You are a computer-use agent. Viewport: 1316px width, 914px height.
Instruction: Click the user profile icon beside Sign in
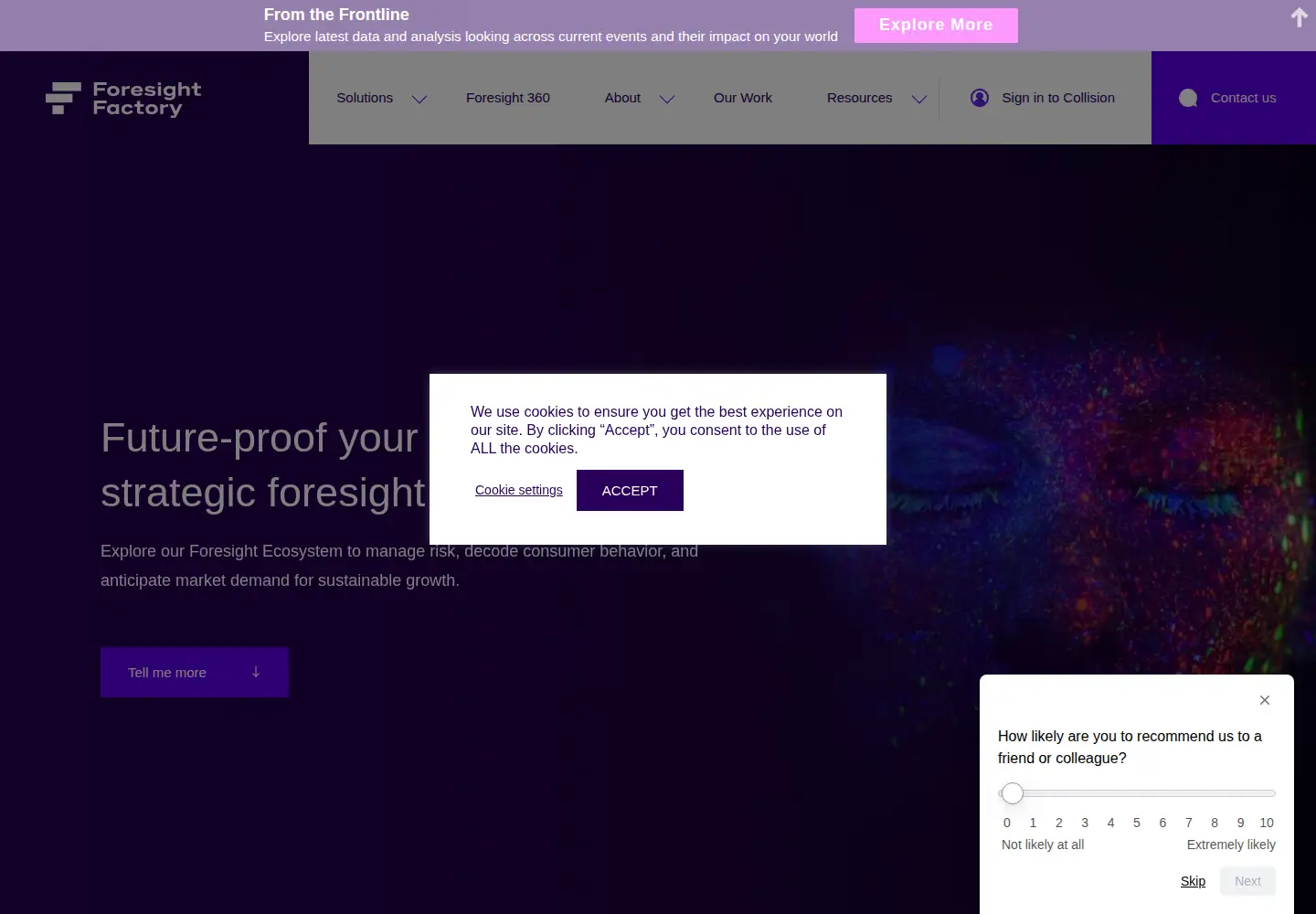click(980, 98)
